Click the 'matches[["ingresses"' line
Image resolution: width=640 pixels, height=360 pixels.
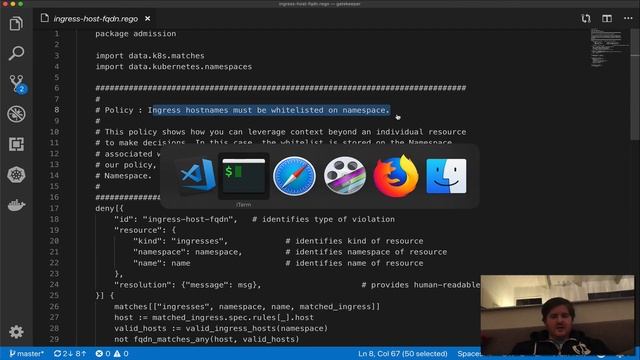tap(247, 307)
